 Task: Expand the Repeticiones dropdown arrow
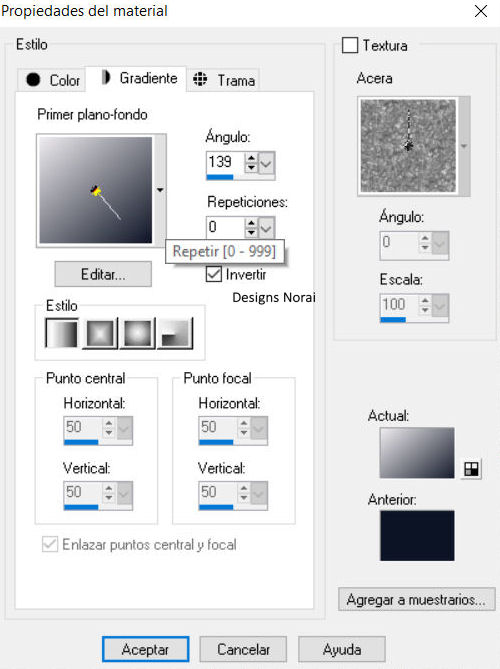click(266, 228)
